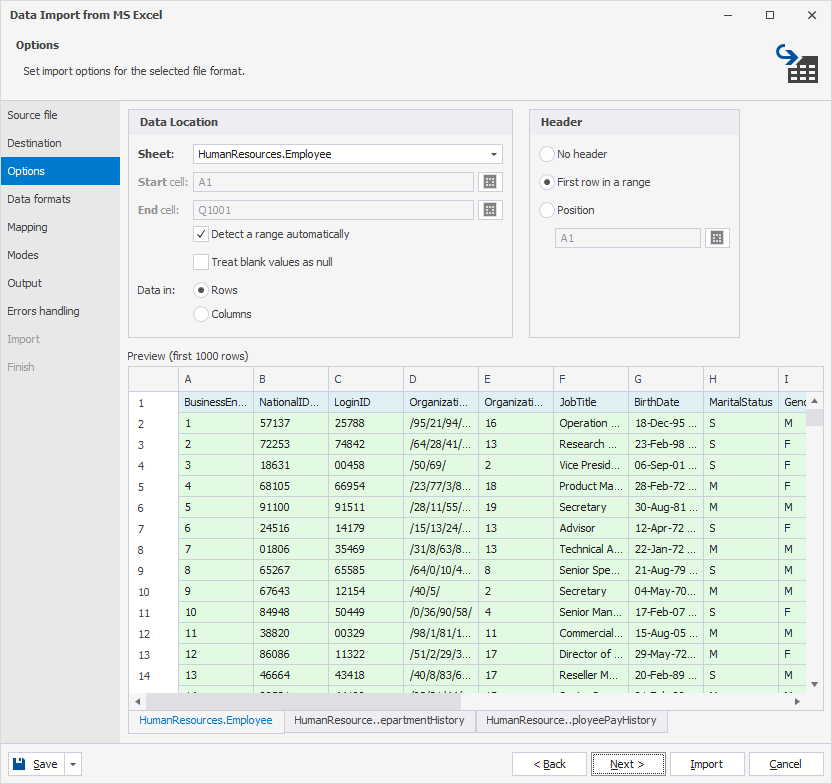Click the cell with value 74842
Screen dimensions: 832x784
tap(366, 444)
